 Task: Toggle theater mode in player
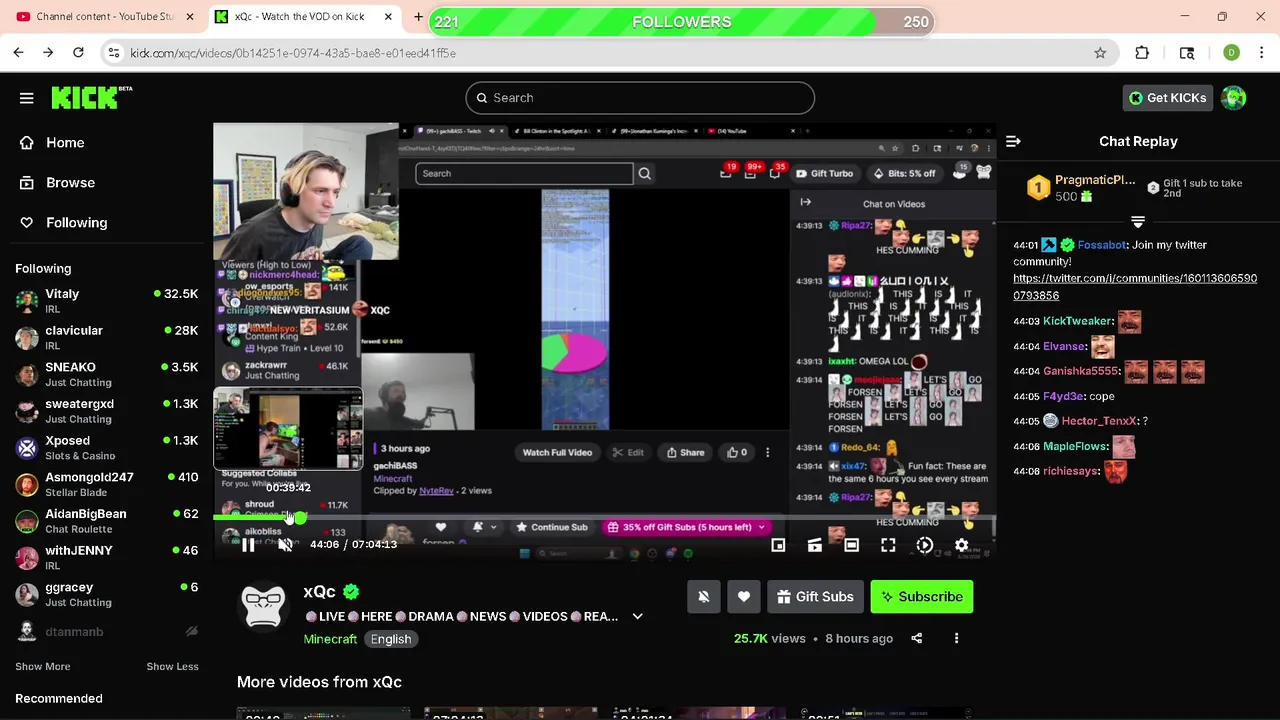tap(851, 545)
